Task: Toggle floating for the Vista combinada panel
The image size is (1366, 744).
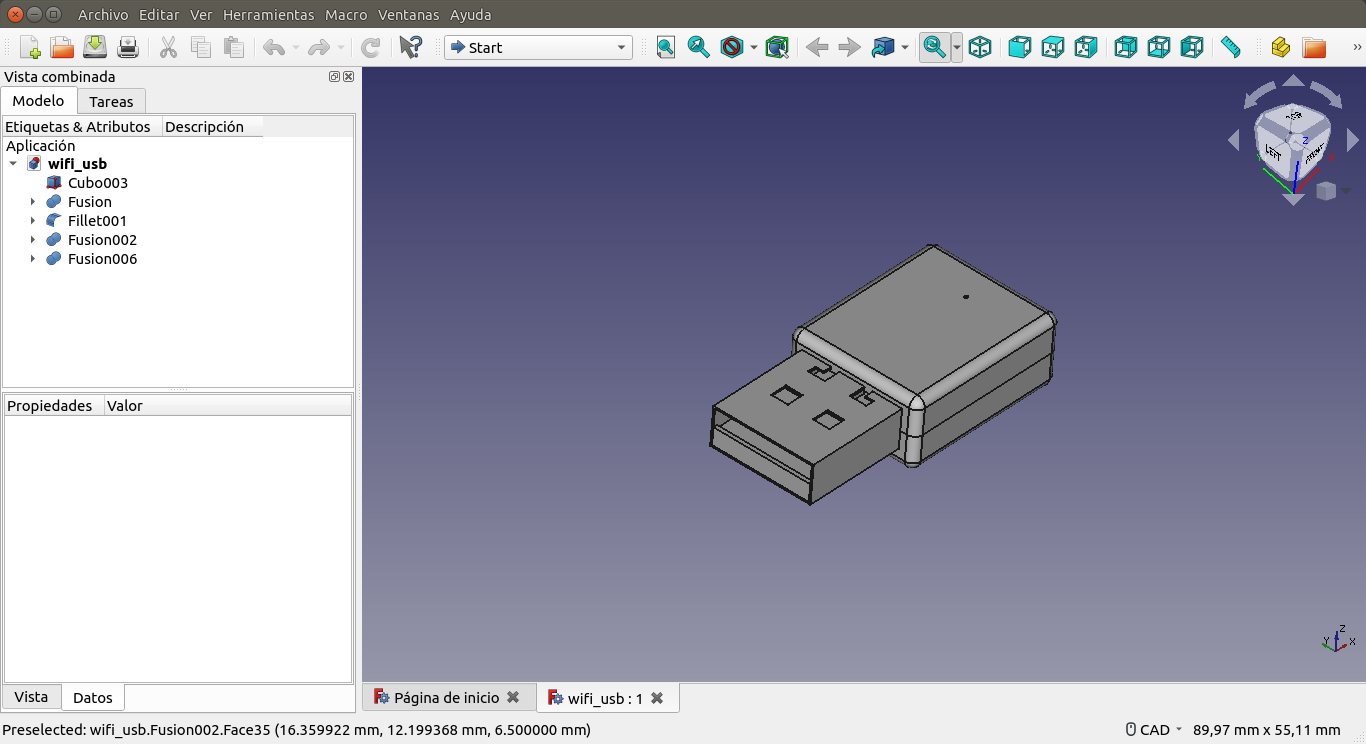Action: [x=334, y=77]
